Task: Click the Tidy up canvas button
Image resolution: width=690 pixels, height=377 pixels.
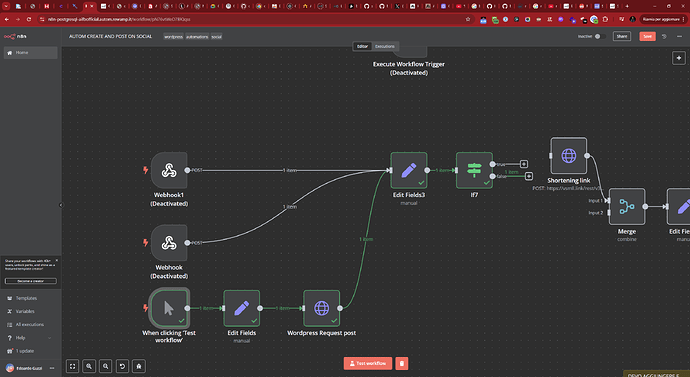Action: (x=139, y=366)
